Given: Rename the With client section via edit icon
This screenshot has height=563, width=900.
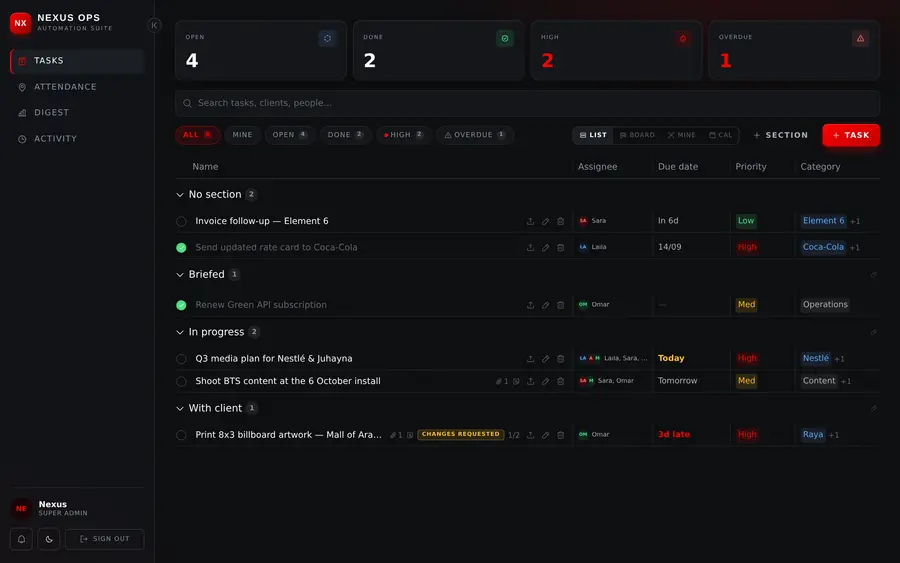Looking at the screenshot, I should point(873,409).
